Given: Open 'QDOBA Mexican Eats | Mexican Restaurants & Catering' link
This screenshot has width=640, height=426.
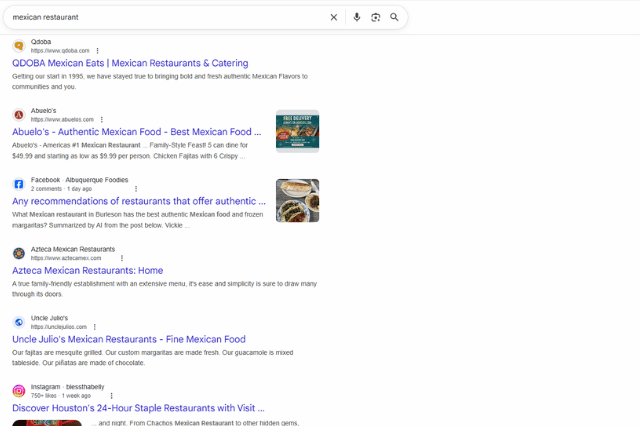Looking at the screenshot, I should click(130, 63).
